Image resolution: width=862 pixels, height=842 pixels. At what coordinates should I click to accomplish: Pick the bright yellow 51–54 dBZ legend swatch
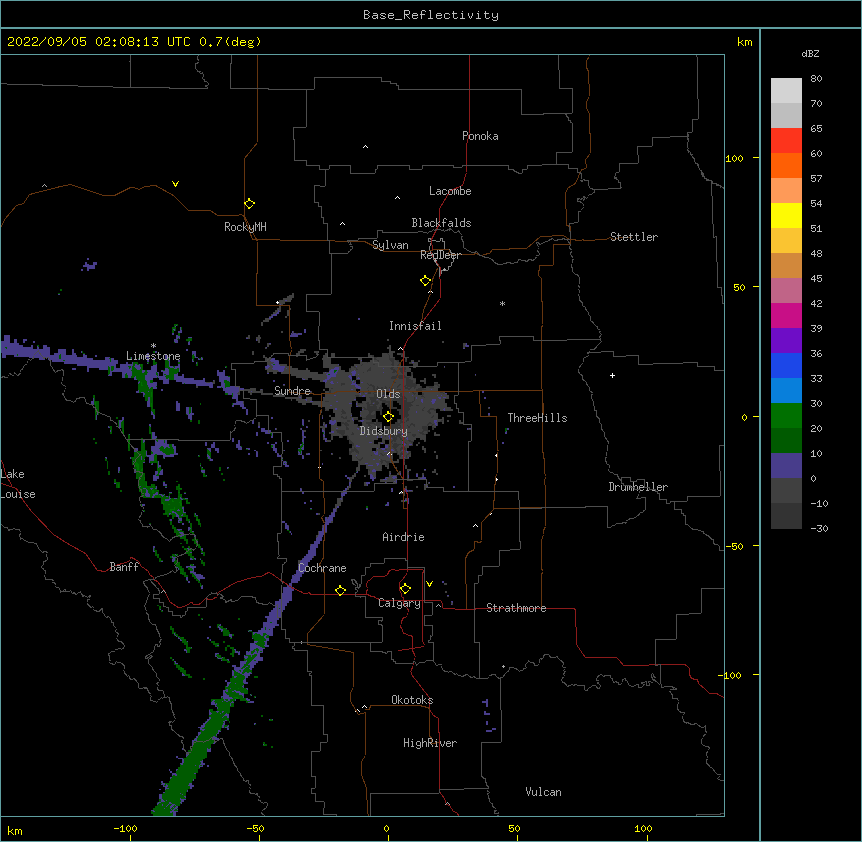coord(786,215)
